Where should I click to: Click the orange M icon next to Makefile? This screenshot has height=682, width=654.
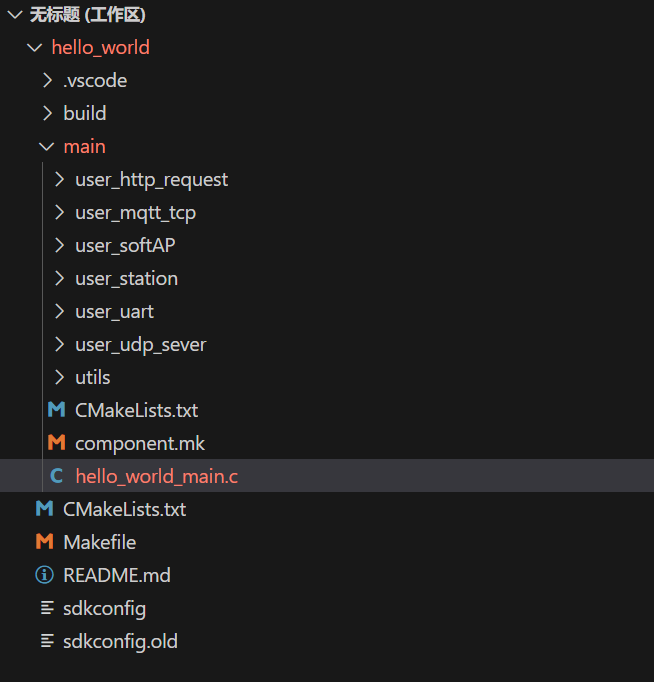click(44, 542)
